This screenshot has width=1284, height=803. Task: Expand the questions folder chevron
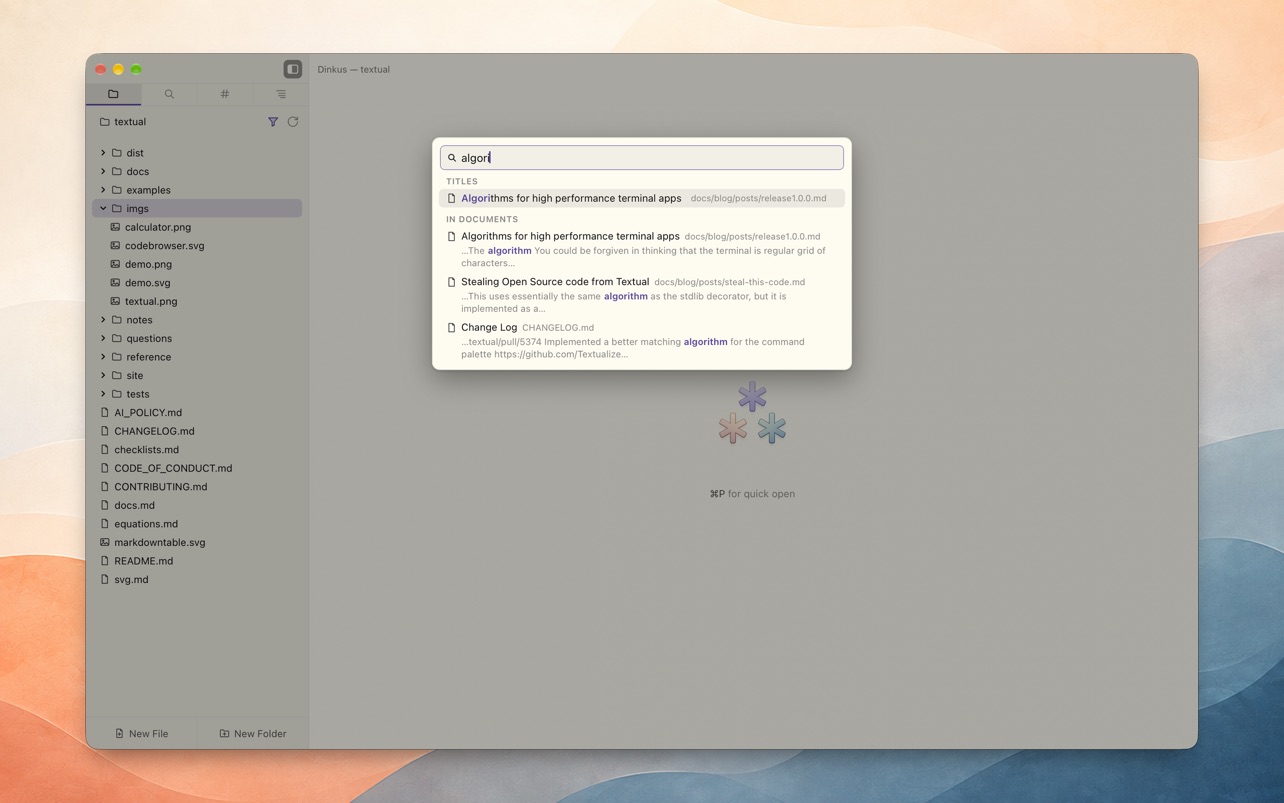(x=103, y=338)
